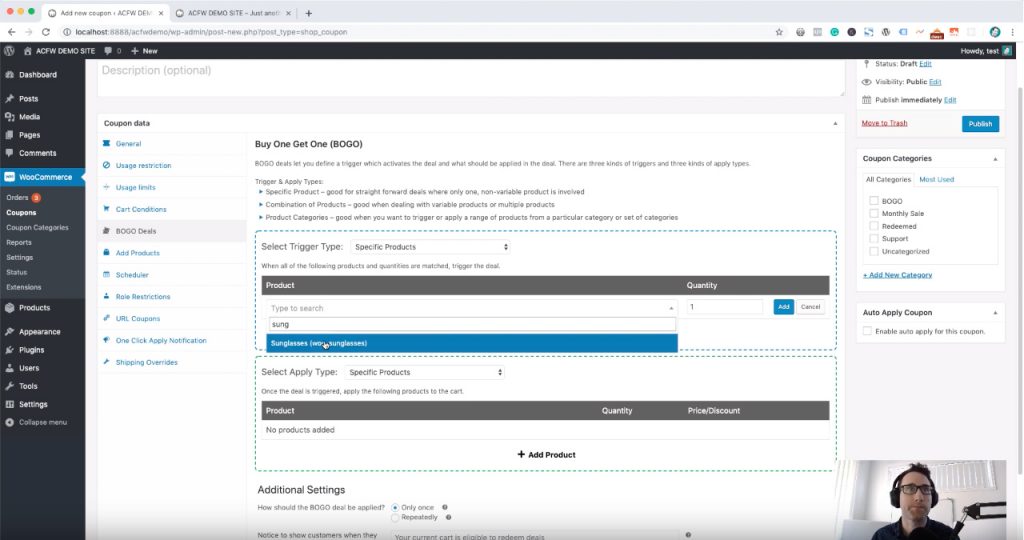Click the blue Add button
The image size is (1024, 540).
point(784,306)
